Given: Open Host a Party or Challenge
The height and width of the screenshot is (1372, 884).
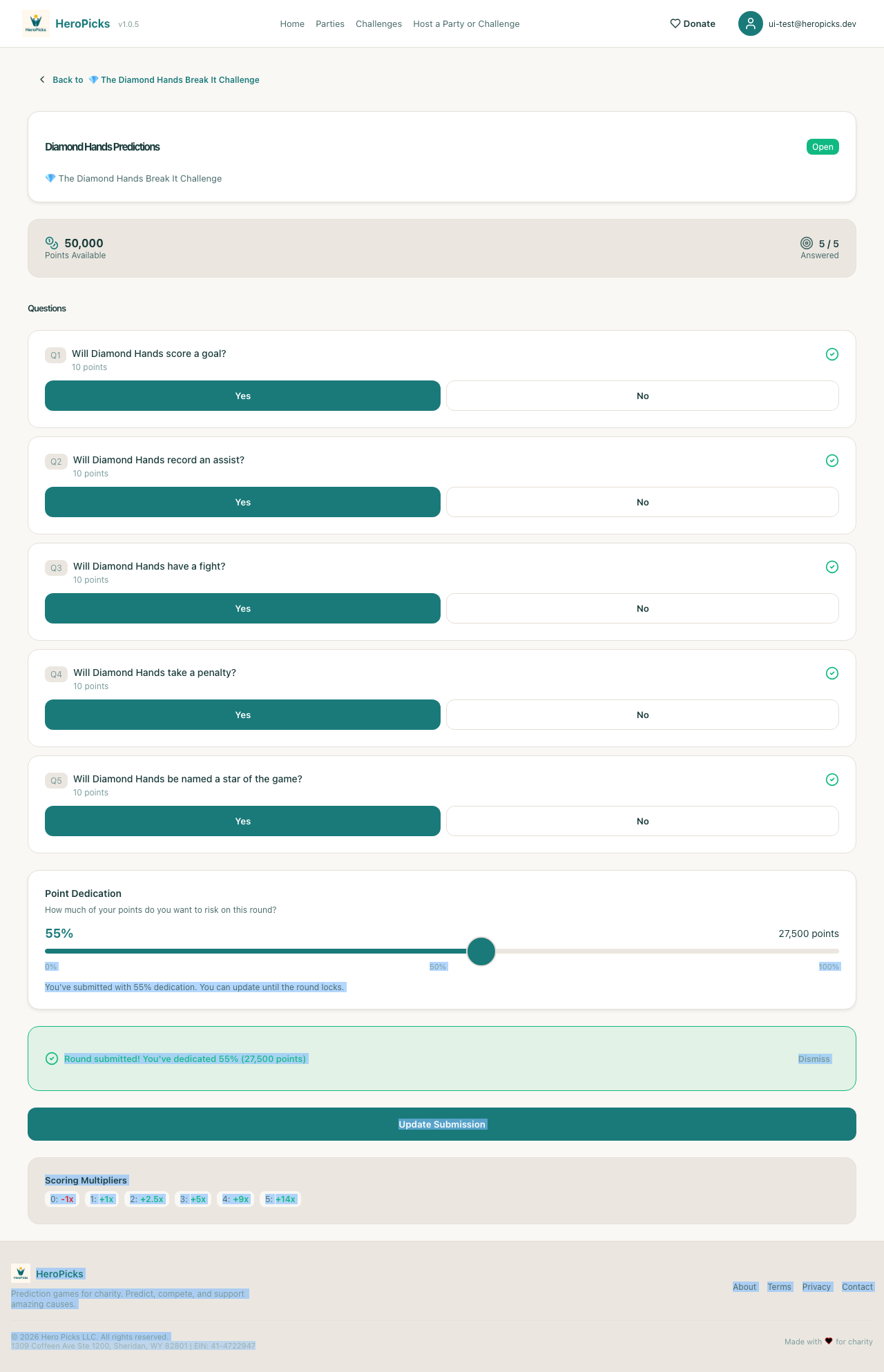Looking at the screenshot, I should (x=466, y=24).
